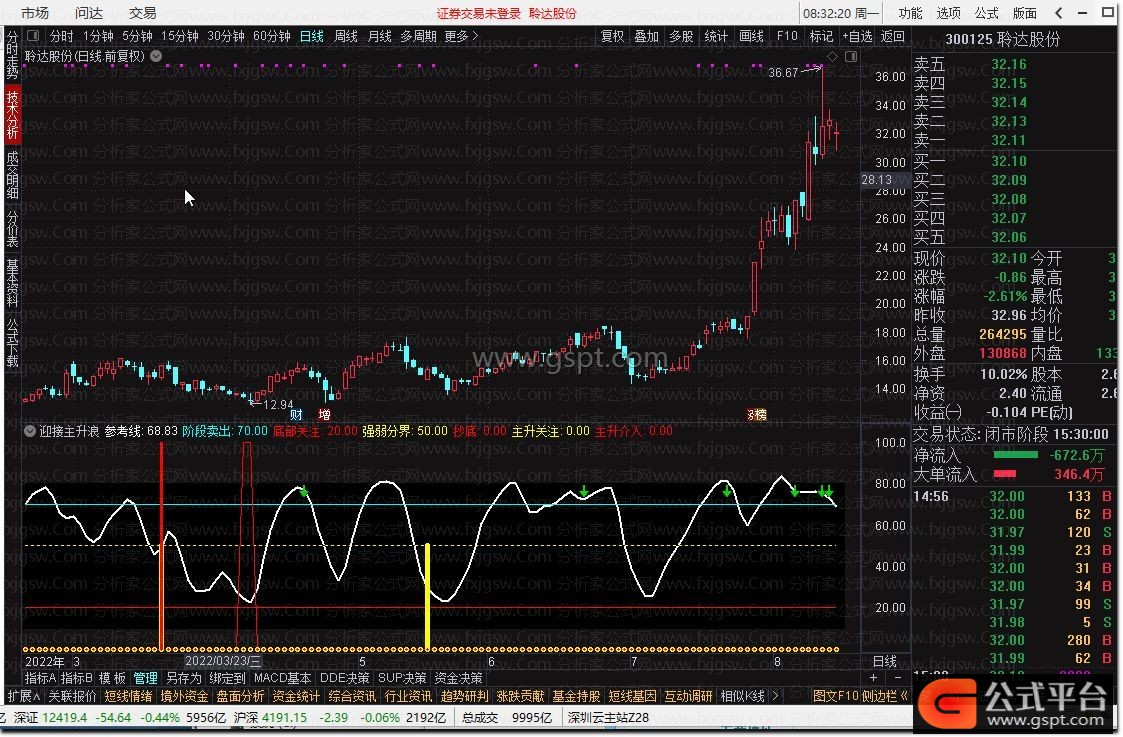Screen dimensions: 1123x737
Task: Open the 交易 menu
Action: [143, 13]
